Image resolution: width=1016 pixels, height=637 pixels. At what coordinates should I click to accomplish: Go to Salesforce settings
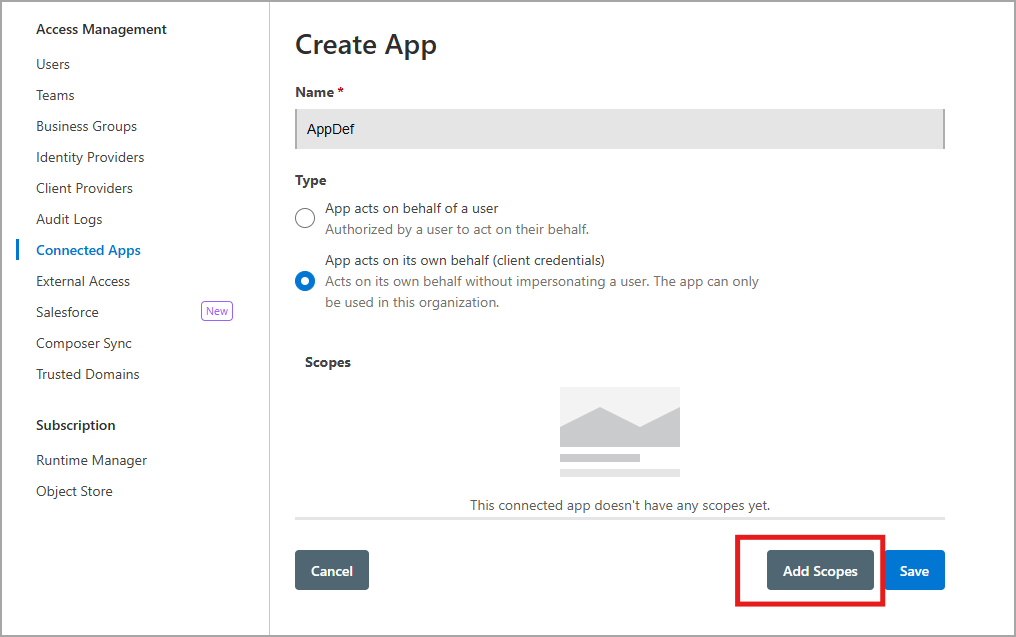tap(67, 312)
